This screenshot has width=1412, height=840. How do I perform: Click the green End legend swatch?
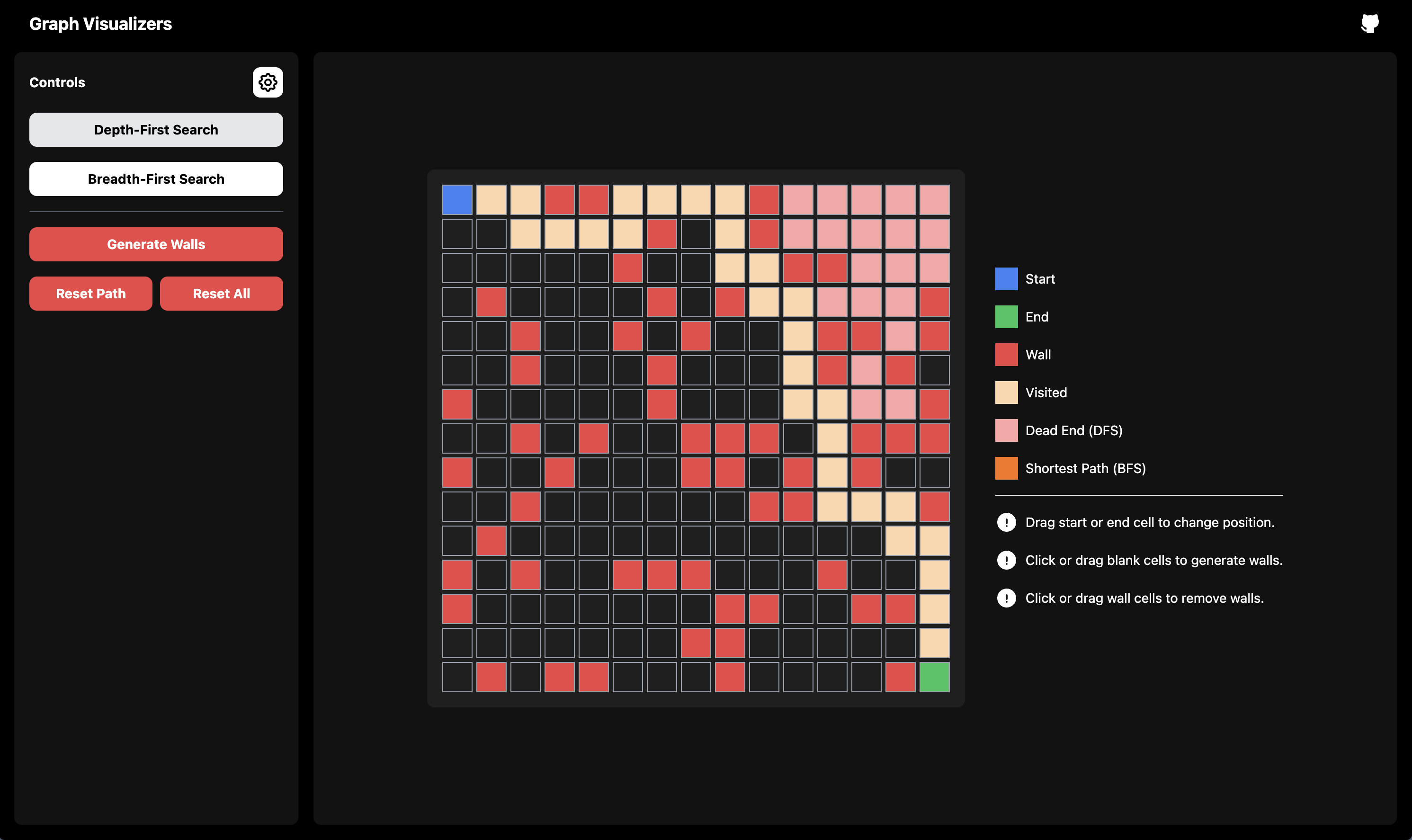click(x=1006, y=316)
